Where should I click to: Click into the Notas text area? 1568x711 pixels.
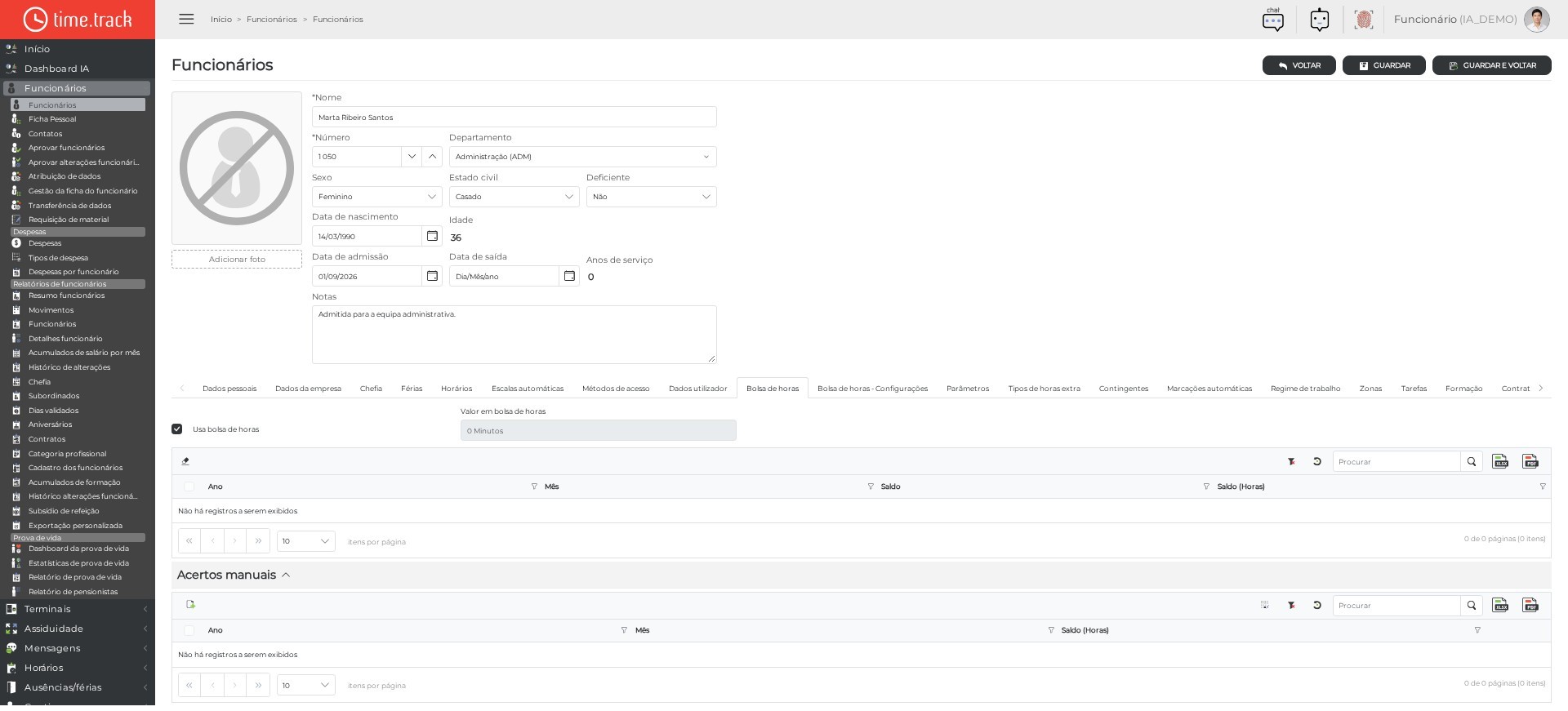tap(514, 335)
